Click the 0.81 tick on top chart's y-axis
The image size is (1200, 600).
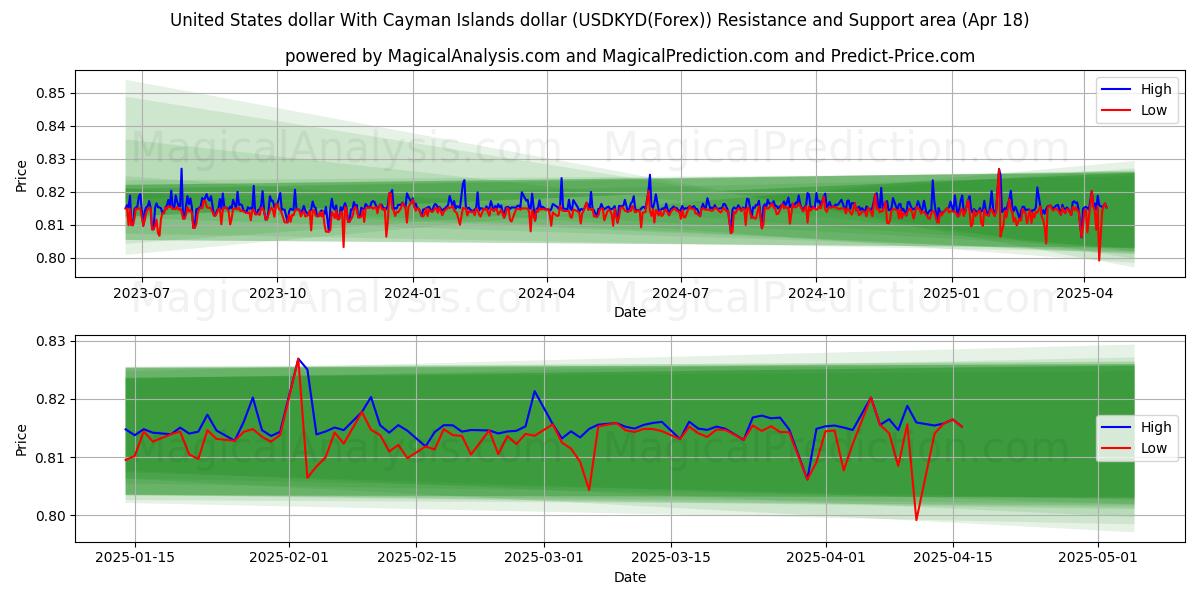tap(51, 225)
